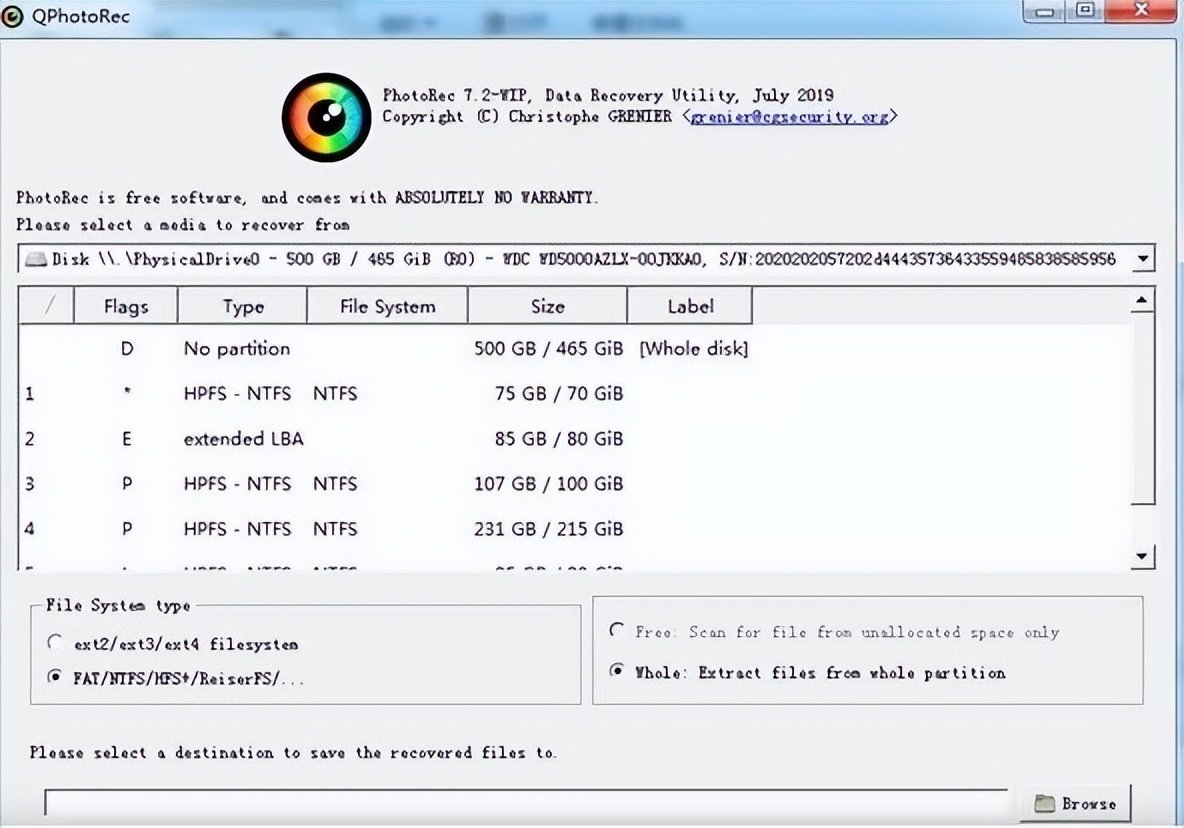Select partition 1 NTFS 75 GB row
Viewport: 1184px width, 828px height.
[400, 394]
